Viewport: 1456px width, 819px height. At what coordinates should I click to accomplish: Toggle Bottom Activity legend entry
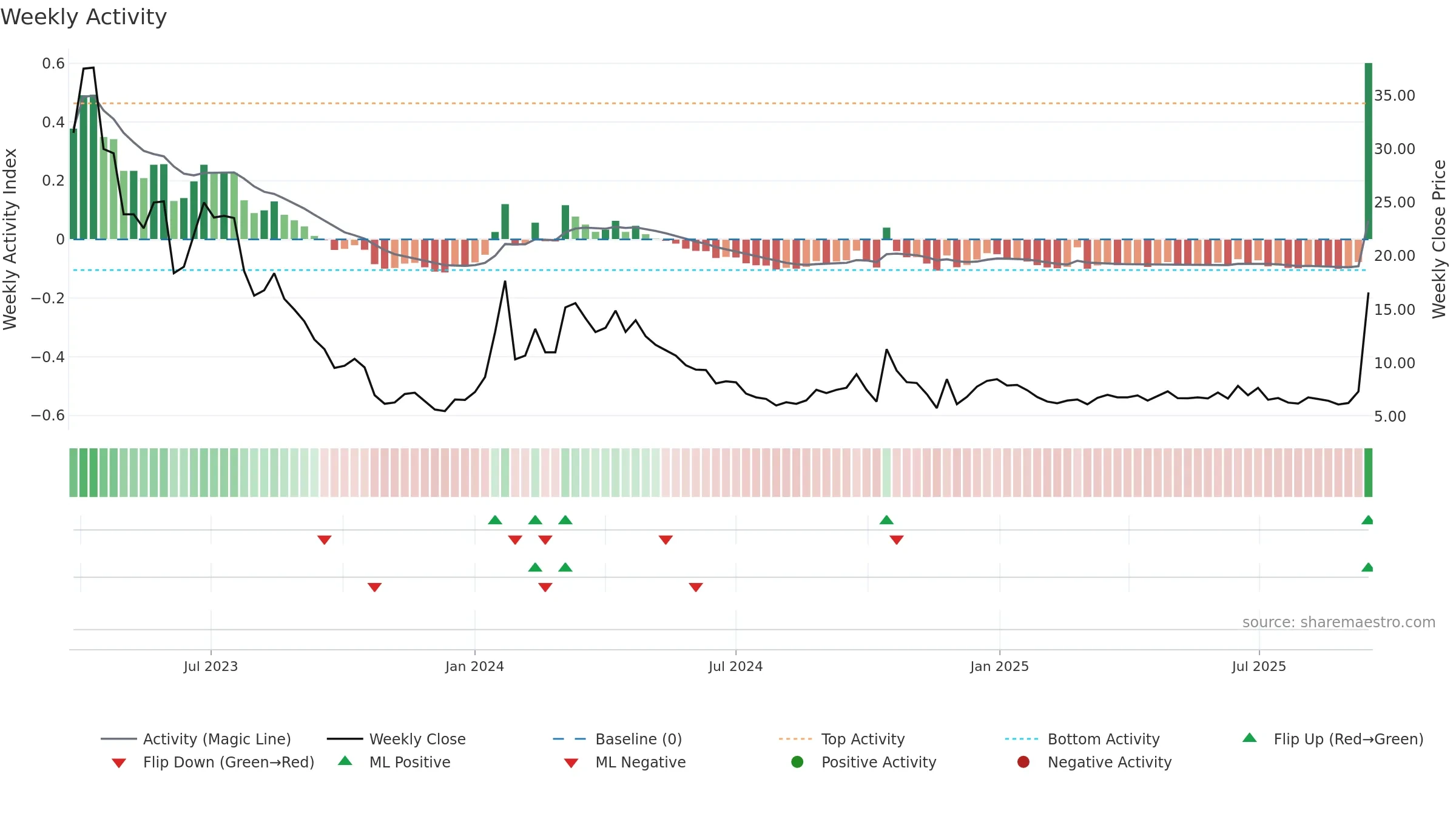1082,739
